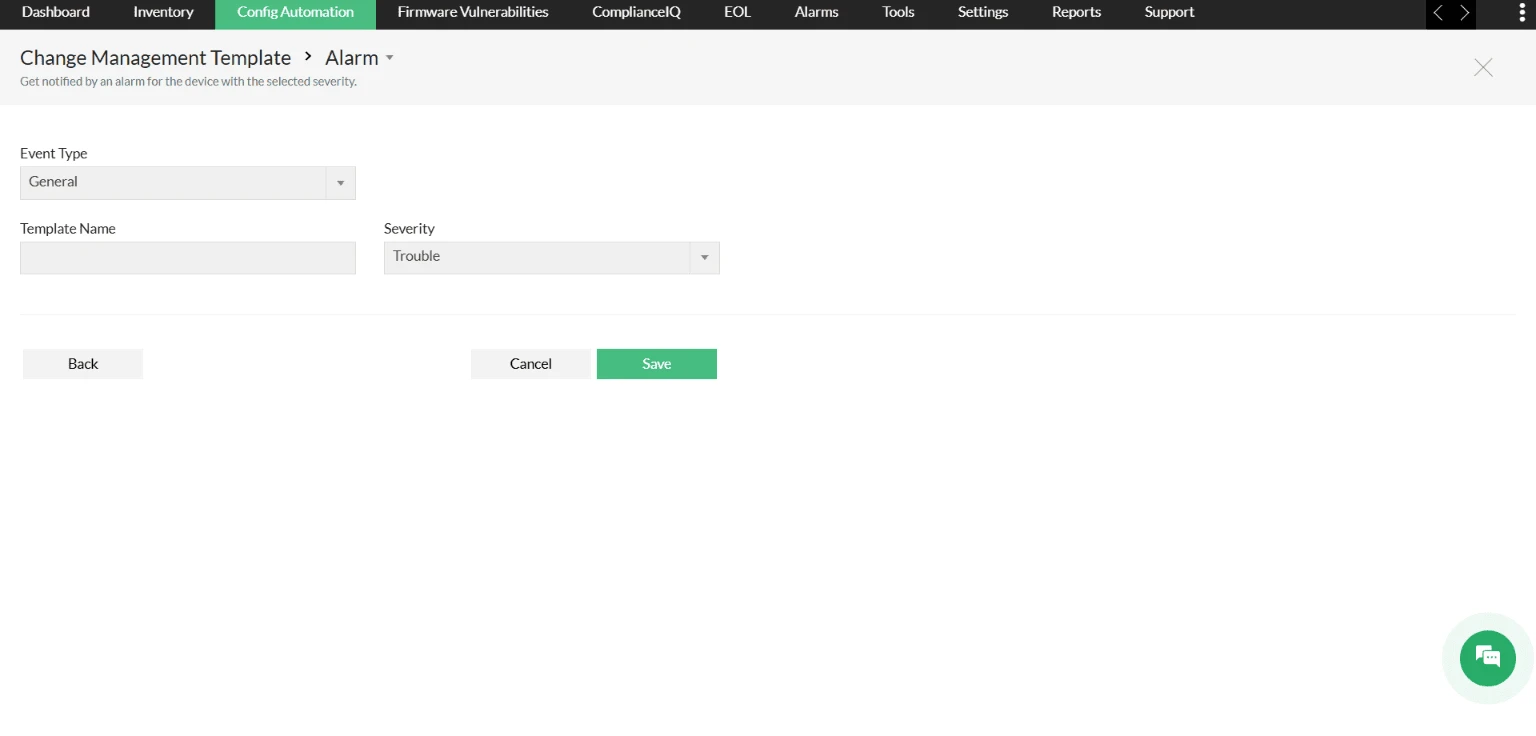Click the left arrow navigation icon
The height and width of the screenshot is (736, 1536).
1438,13
